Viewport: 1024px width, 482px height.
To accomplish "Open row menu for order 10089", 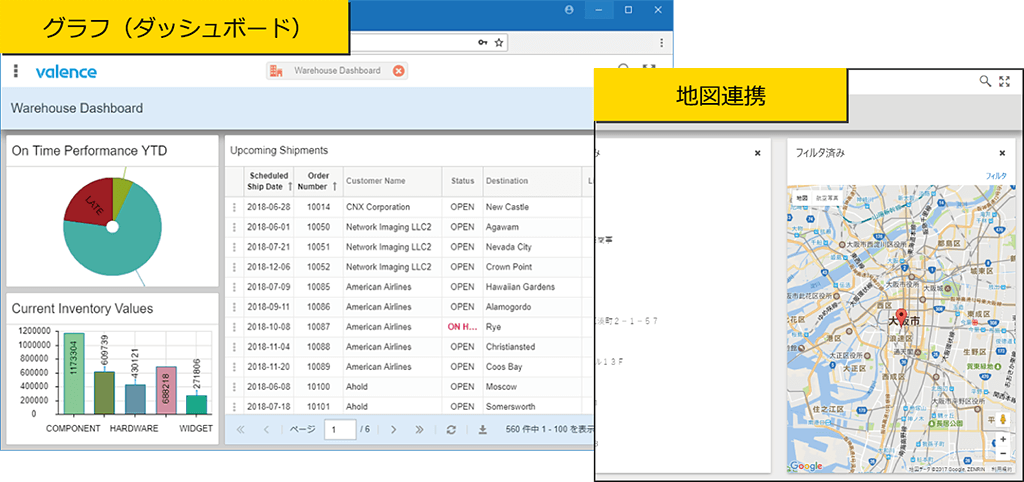I will tap(234, 367).
